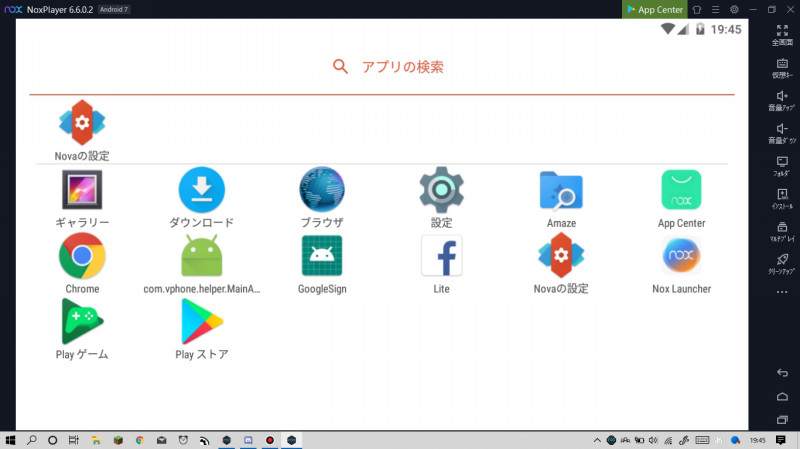Open App Center in the Nox title bar
Viewport: 800px width, 449px height.
tap(655, 9)
